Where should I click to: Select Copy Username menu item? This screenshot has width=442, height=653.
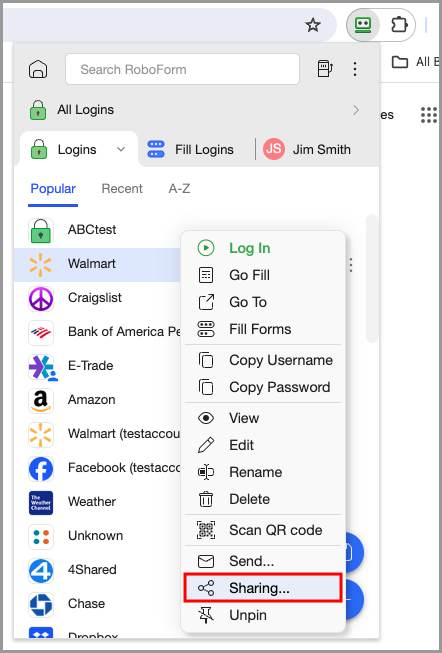263,360
